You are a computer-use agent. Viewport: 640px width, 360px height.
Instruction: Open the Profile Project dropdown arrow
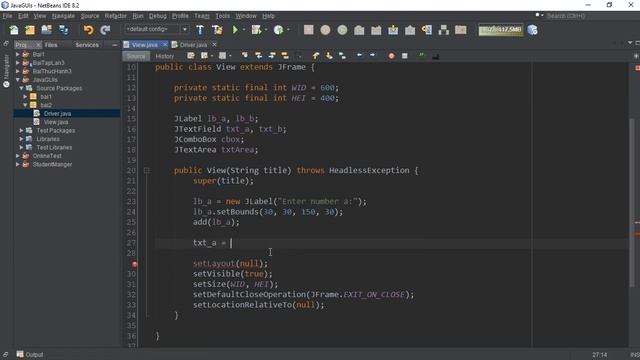(288, 30)
